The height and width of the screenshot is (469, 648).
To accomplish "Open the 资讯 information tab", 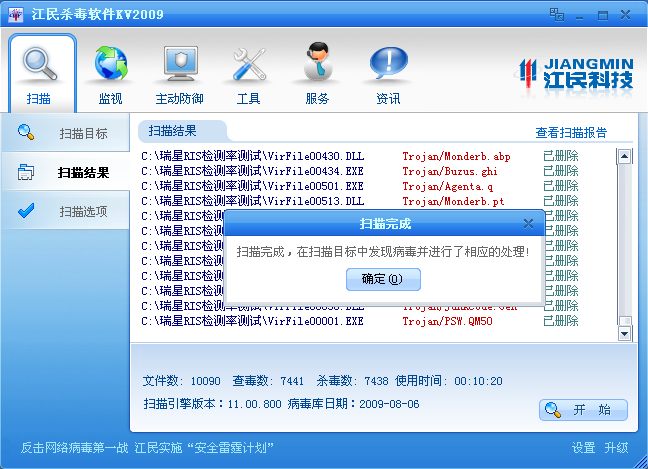I will click(x=388, y=74).
